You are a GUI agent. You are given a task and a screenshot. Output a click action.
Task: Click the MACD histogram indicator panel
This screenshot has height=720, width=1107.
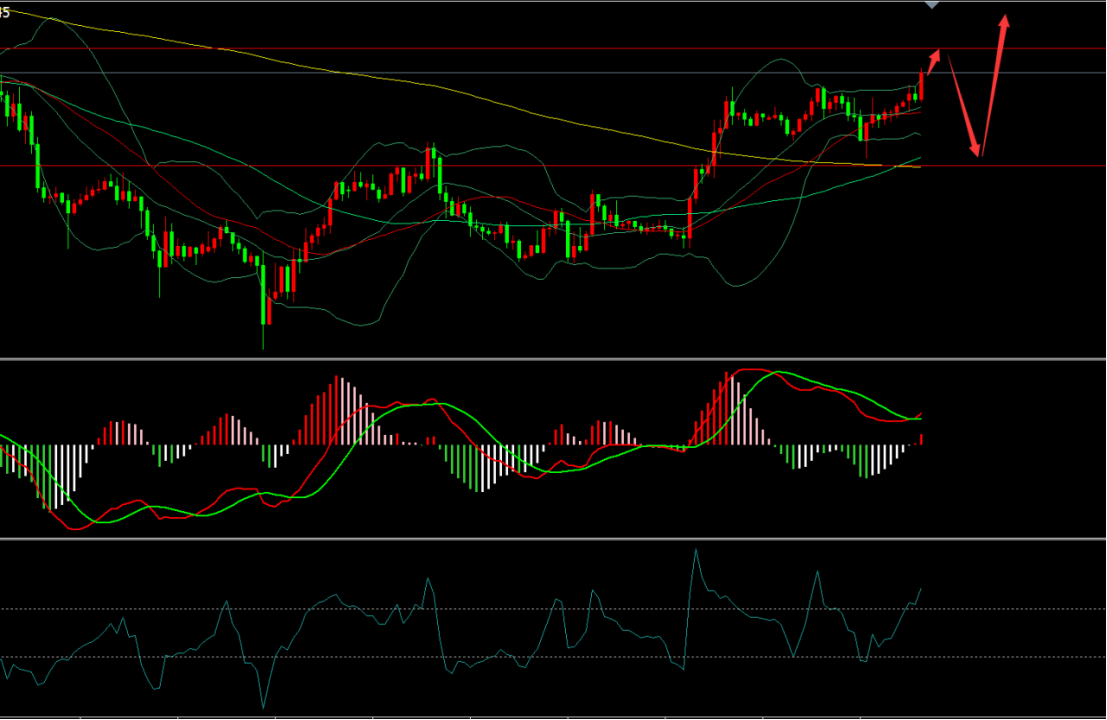[553, 449]
